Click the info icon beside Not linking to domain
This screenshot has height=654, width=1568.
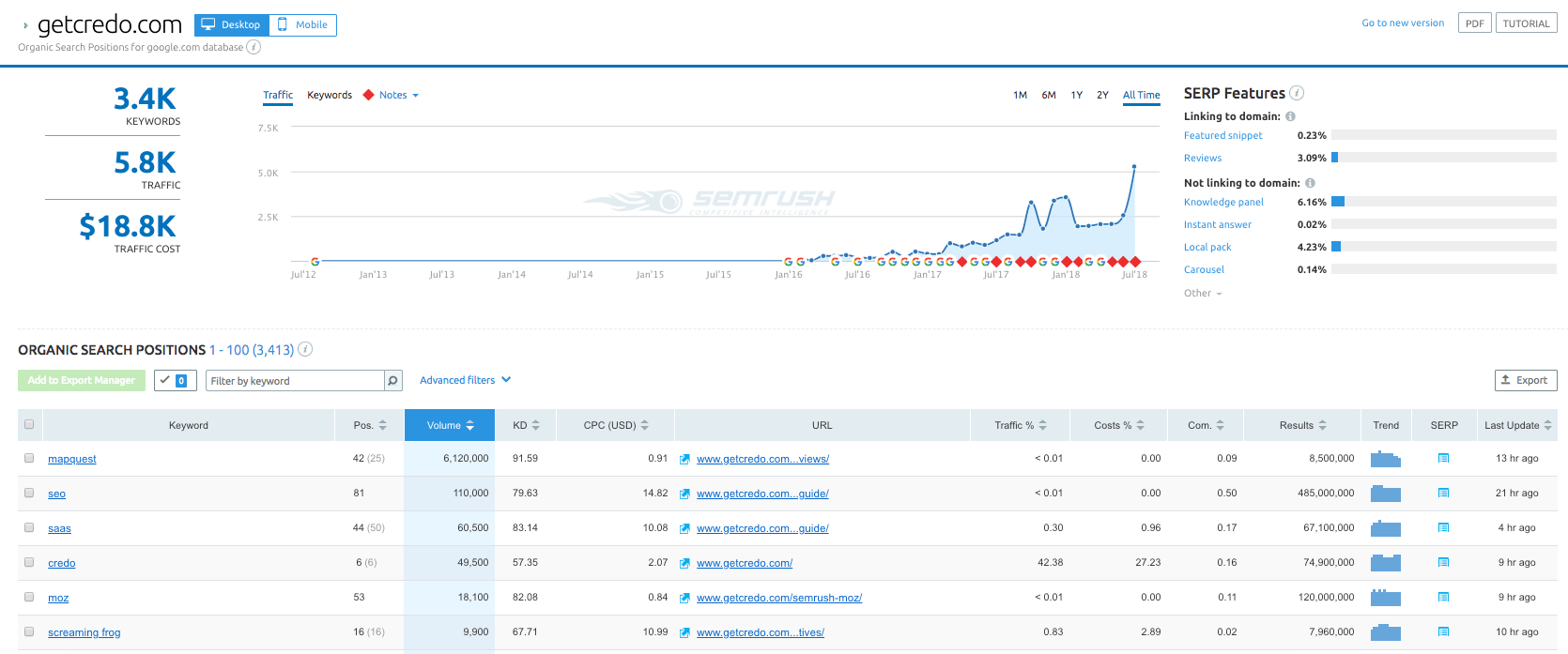tap(1310, 183)
